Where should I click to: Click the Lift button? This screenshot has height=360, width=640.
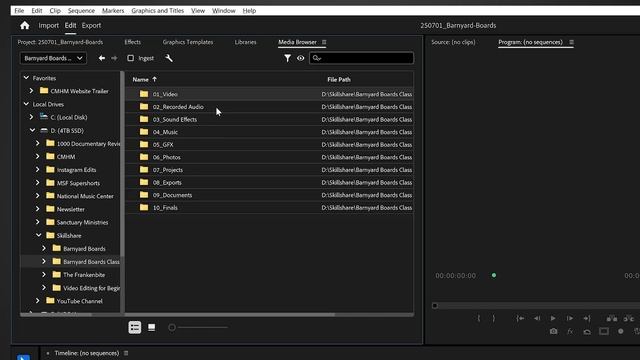point(611,318)
